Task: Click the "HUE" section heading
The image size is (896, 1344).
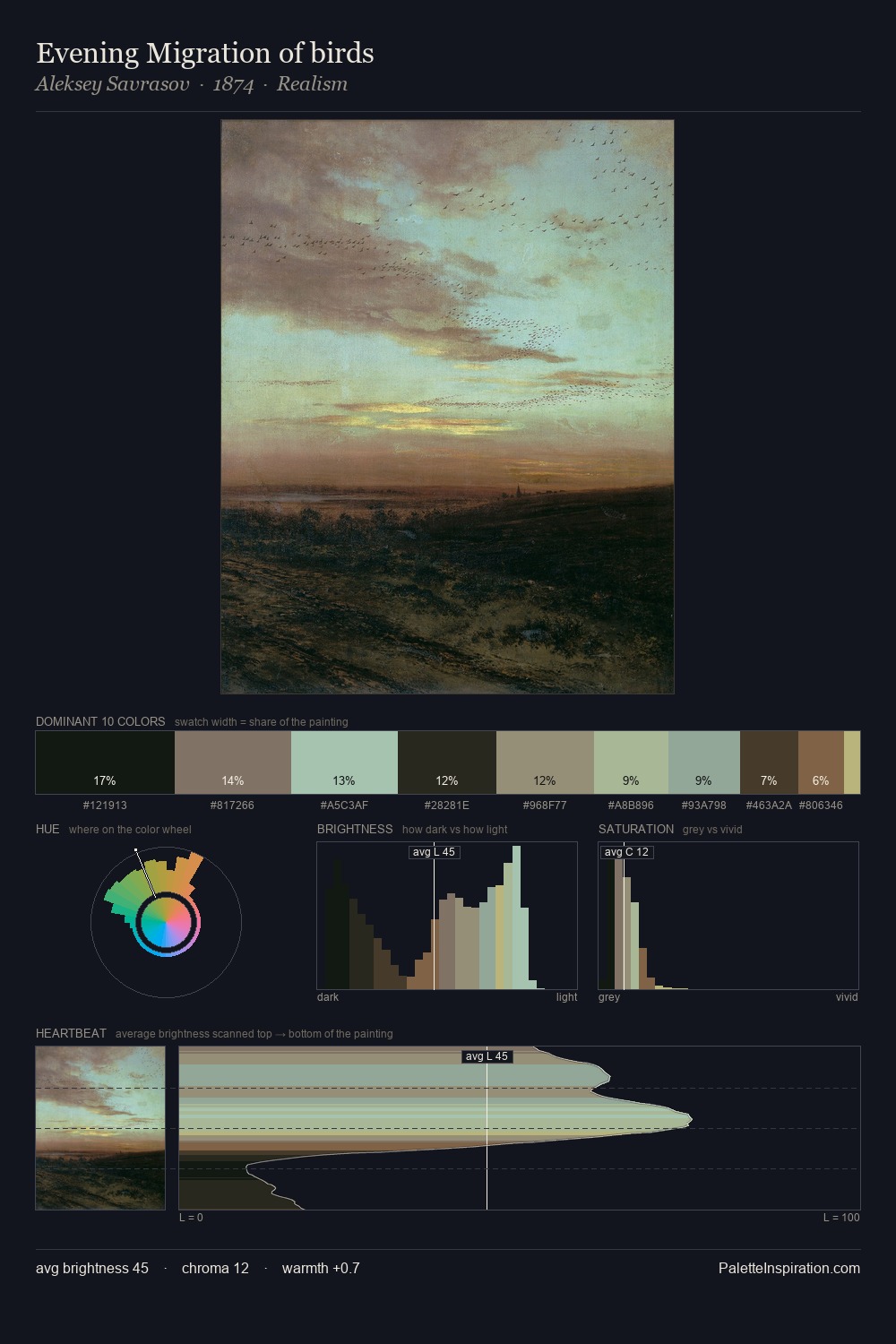Action: [47, 829]
